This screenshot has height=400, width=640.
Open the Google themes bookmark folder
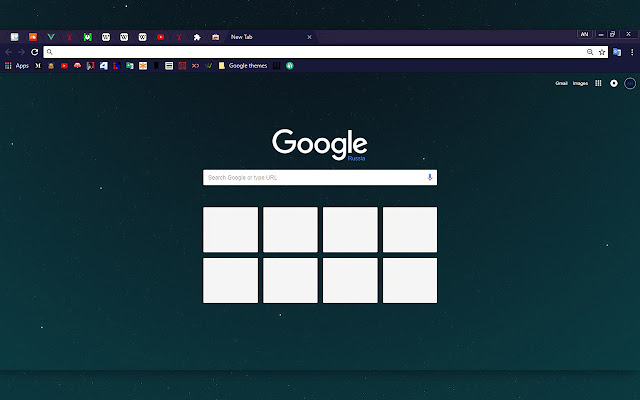(x=243, y=66)
